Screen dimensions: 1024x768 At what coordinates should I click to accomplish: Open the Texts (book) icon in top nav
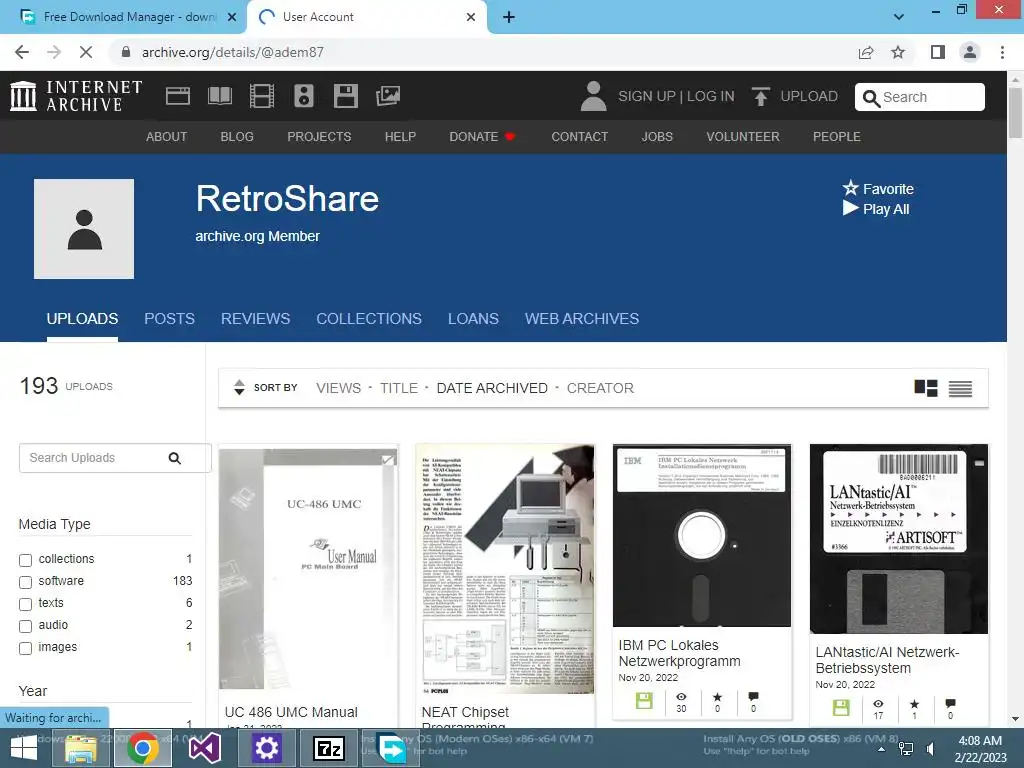[219, 96]
